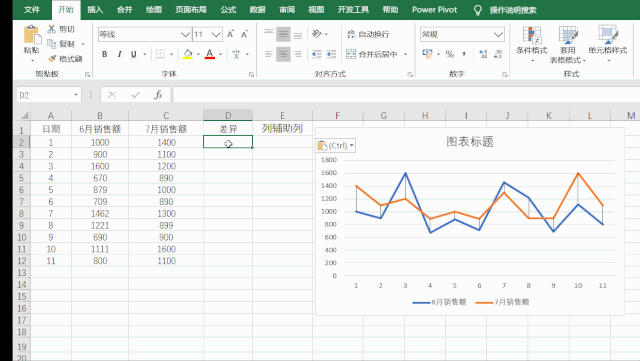Image resolution: width=640 pixels, height=361 pixels.
Task: Apply the red font color
Action: pyautogui.click(x=210, y=54)
